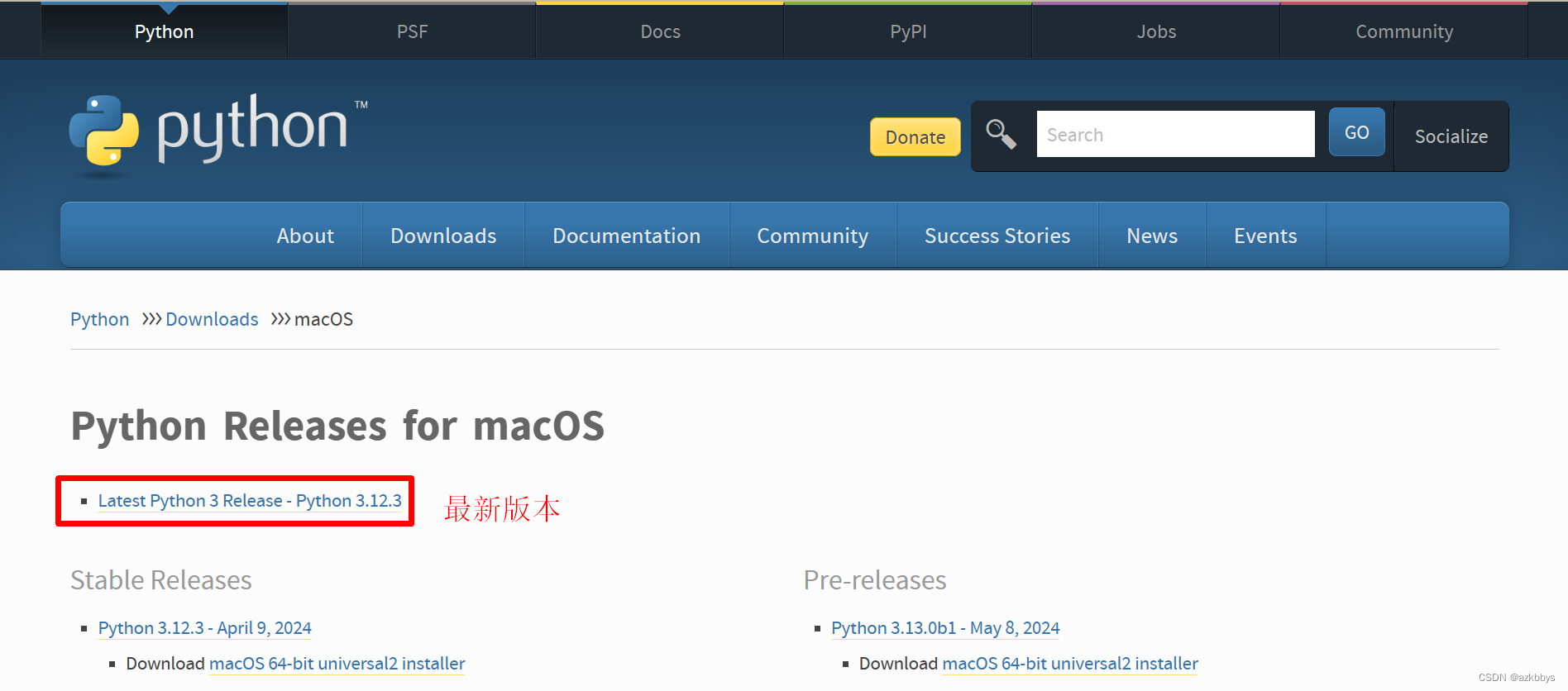
Task: Submit search with the GO button
Action: click(1357, 132)
